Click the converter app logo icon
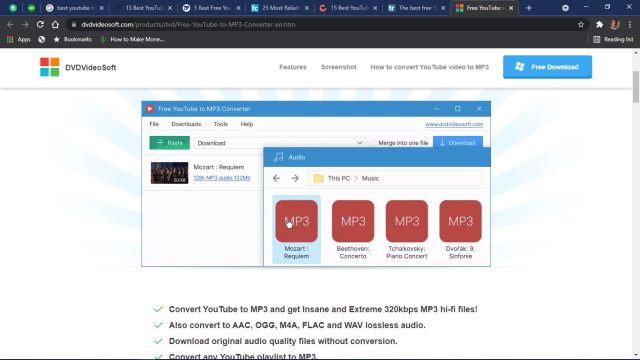Image resolution: width=640 pixels, height=360 pixels. [x=150, y=109]
